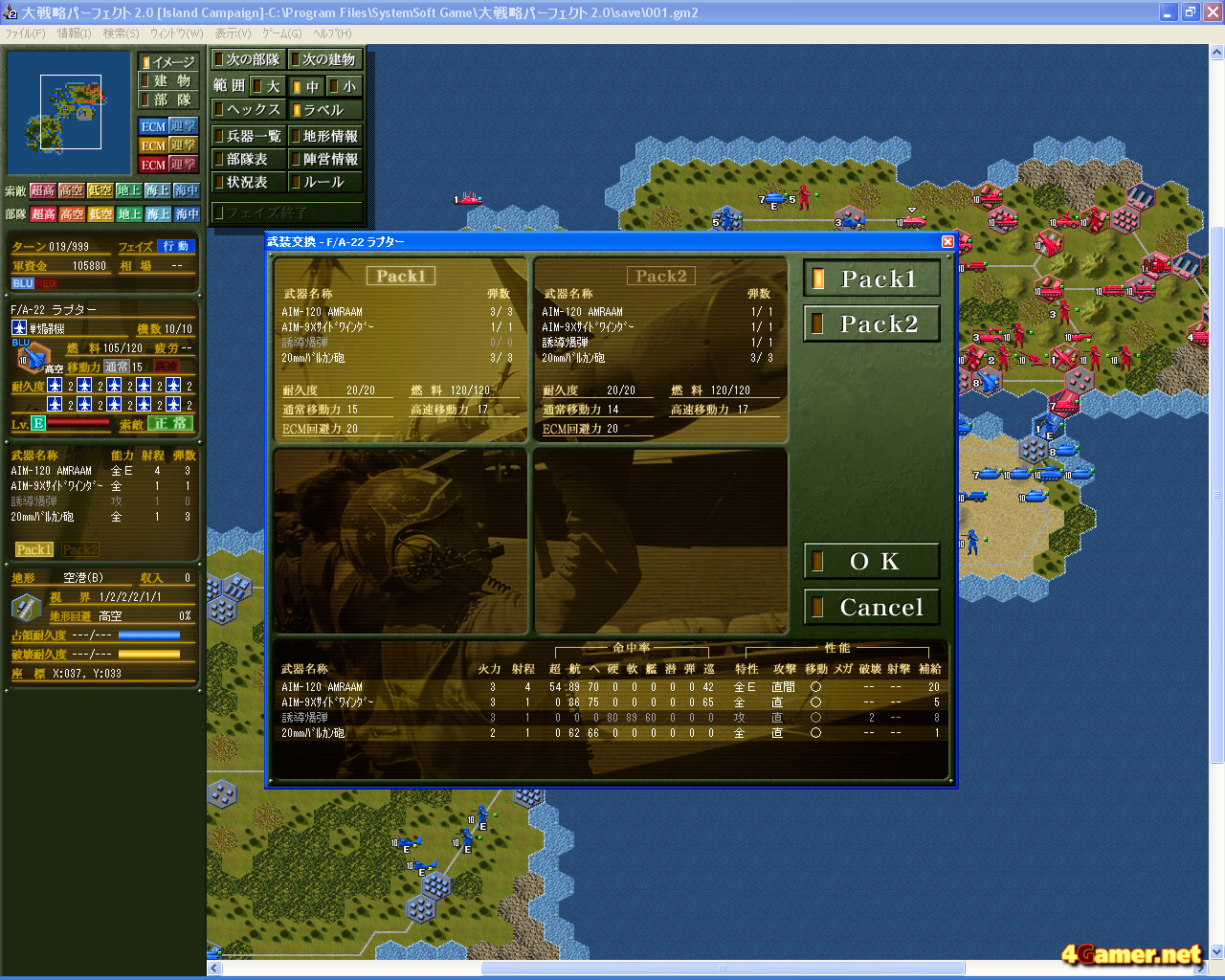This screenshot has height=980, width=1225.
Task: Toggle the blue ECM indicator
Action: [x=153, y=126]
